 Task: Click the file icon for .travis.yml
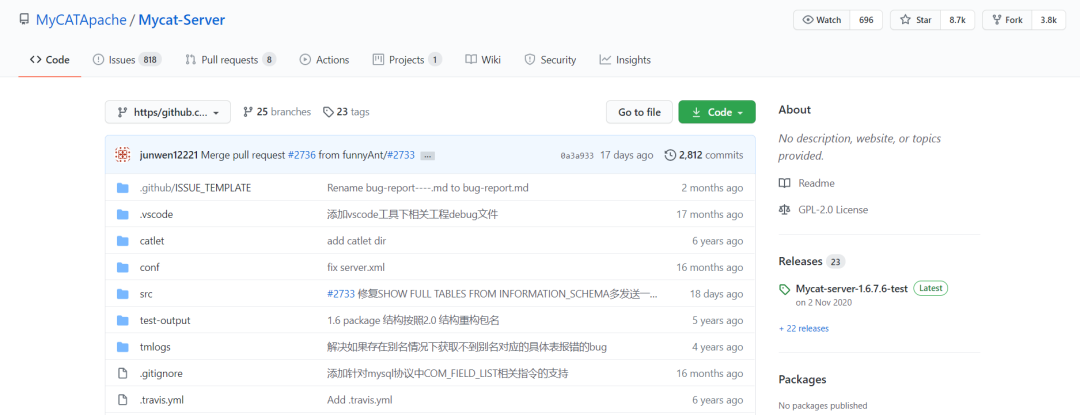(123, 400)
